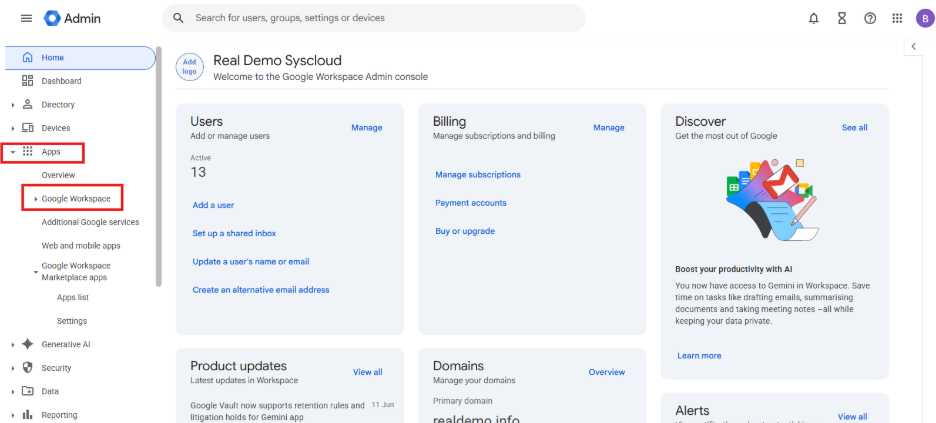This screenshot has height=423, width=936.
Task: Click View all in Alerts card
Action: (852, 416)
